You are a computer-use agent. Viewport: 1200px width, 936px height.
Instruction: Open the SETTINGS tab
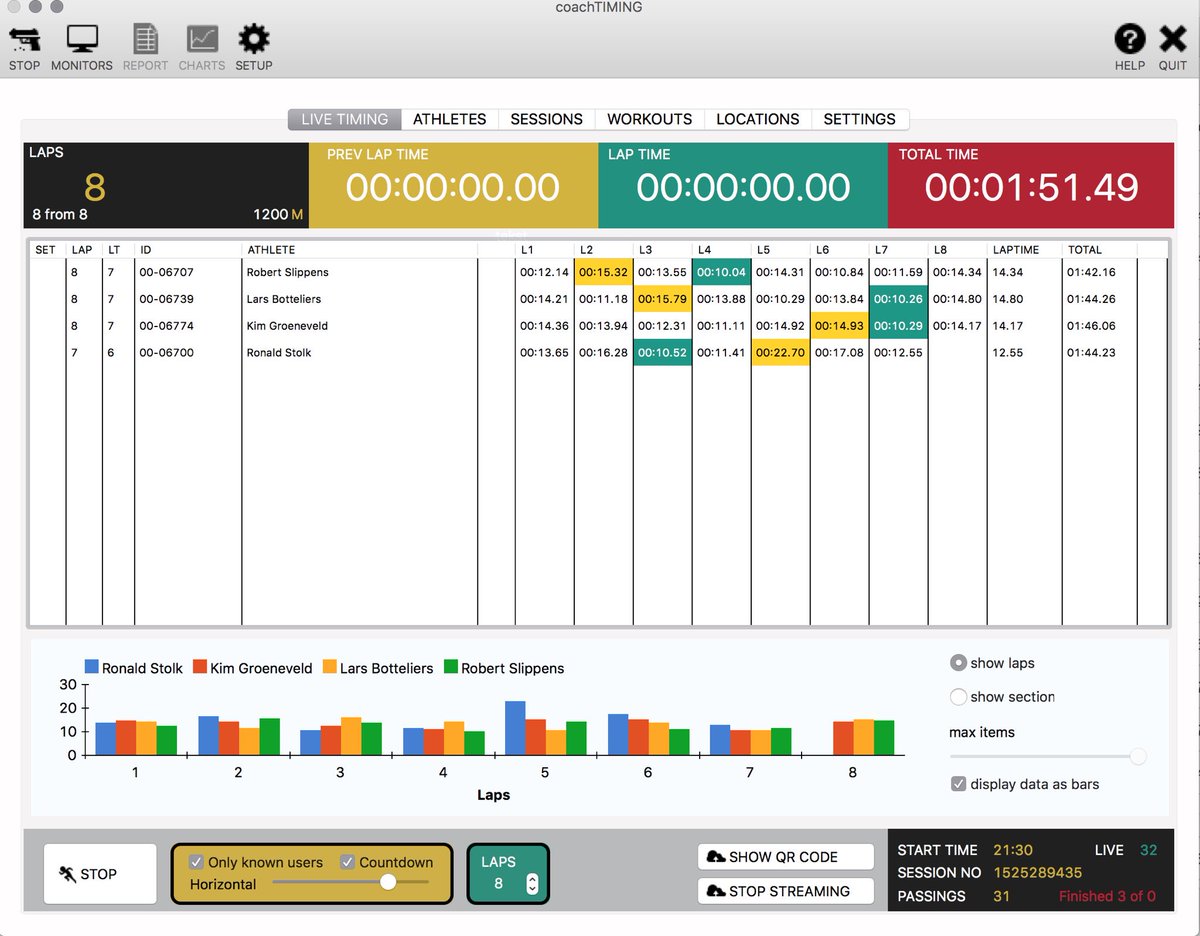coord(860,119)
